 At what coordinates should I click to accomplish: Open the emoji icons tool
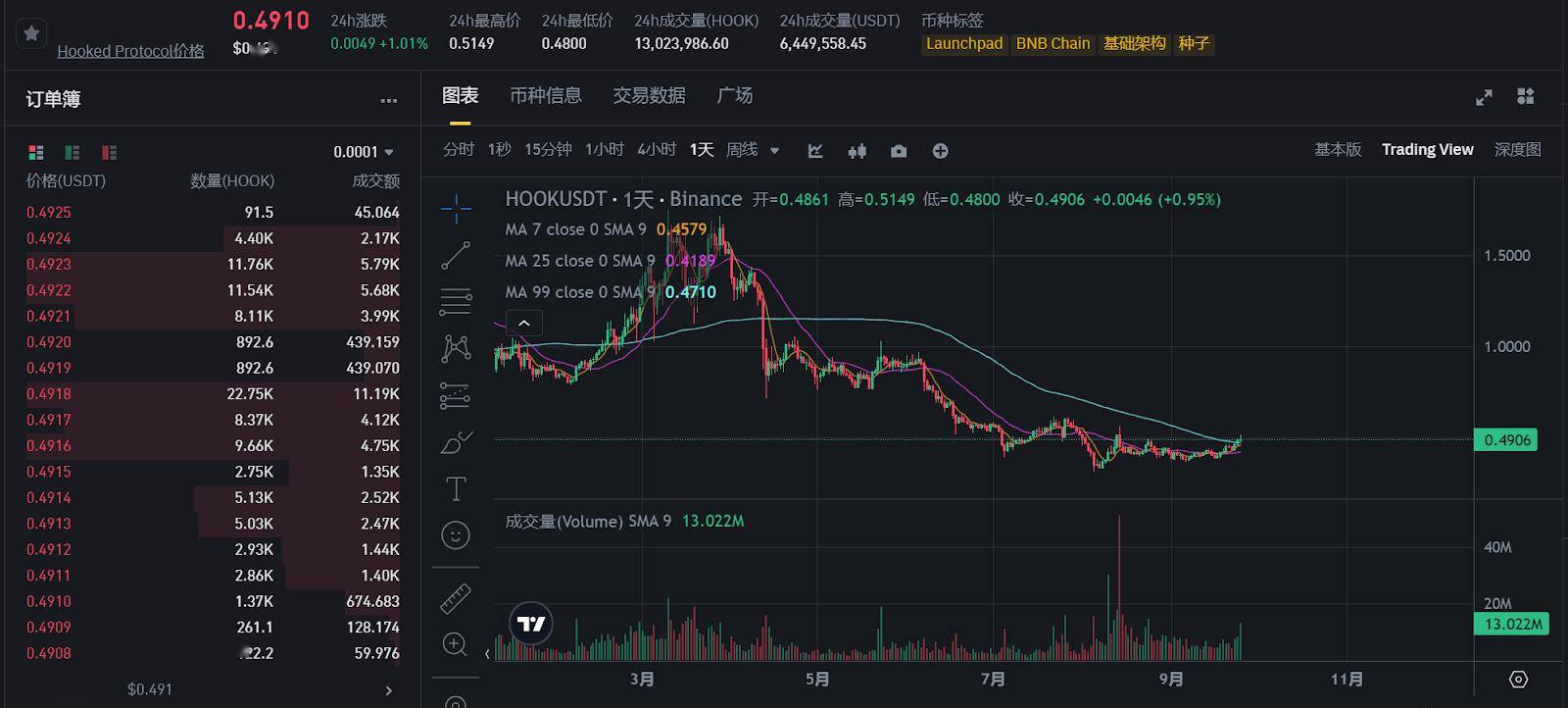[x=456, y=535]
